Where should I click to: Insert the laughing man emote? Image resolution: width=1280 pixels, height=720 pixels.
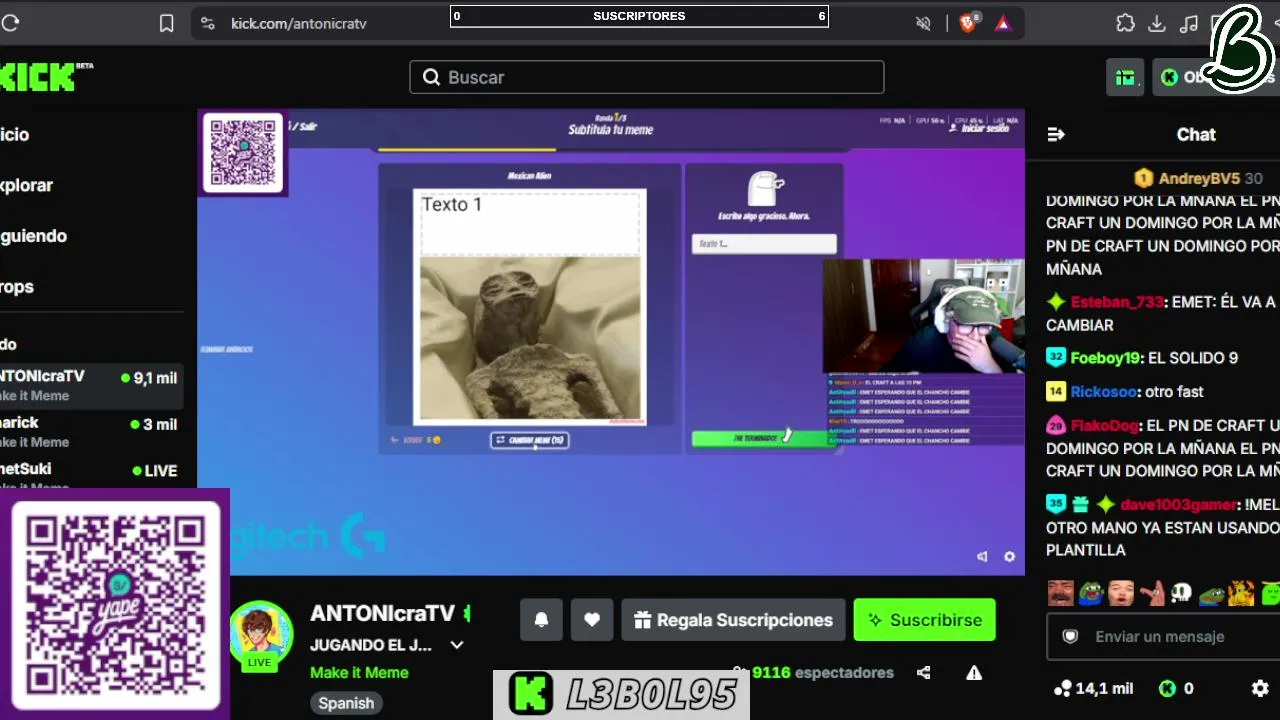click(1061, 593)
